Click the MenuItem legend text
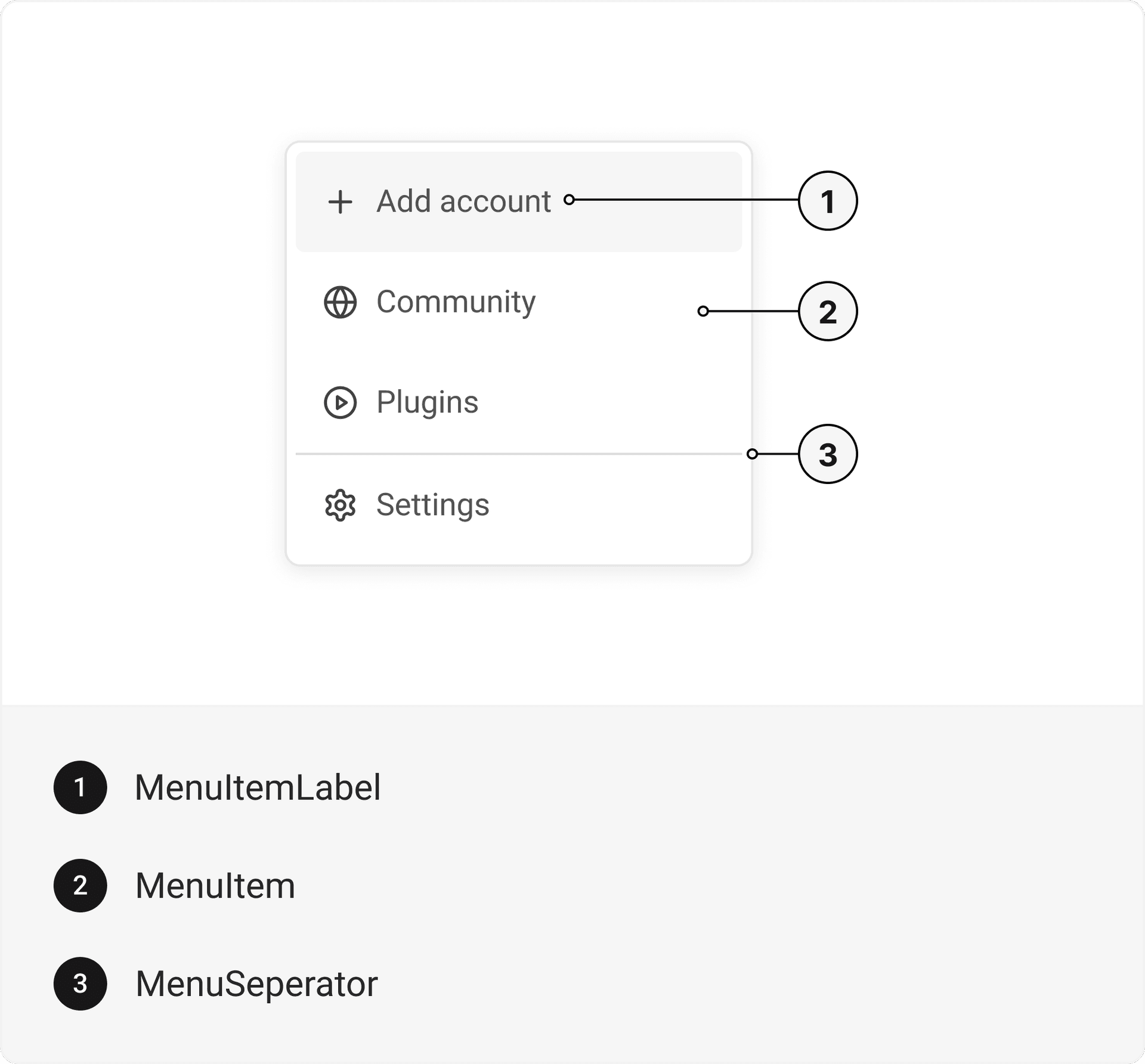Screen dimensions: 1145x1064 point(215,885)
